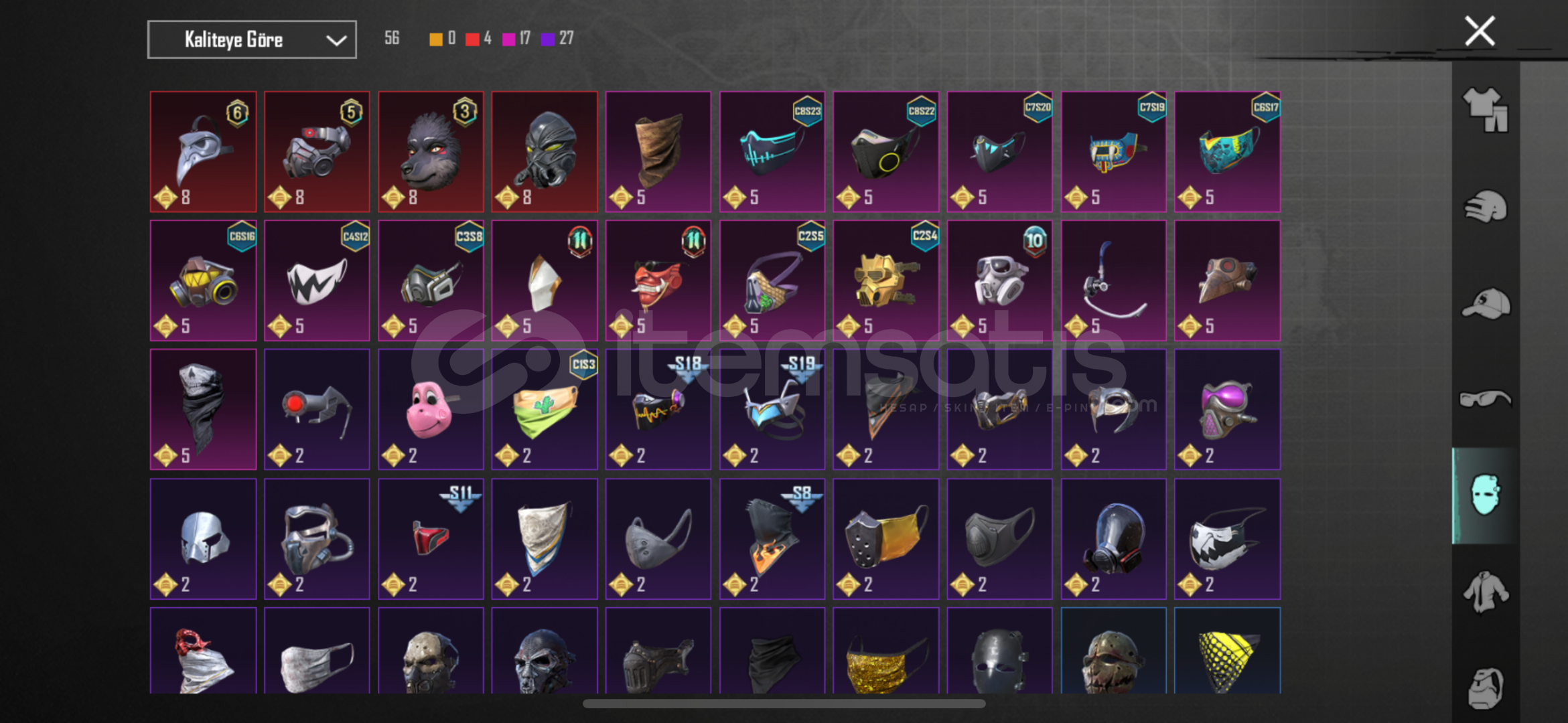Select the glasses category icon

(x=1485, y=399)
